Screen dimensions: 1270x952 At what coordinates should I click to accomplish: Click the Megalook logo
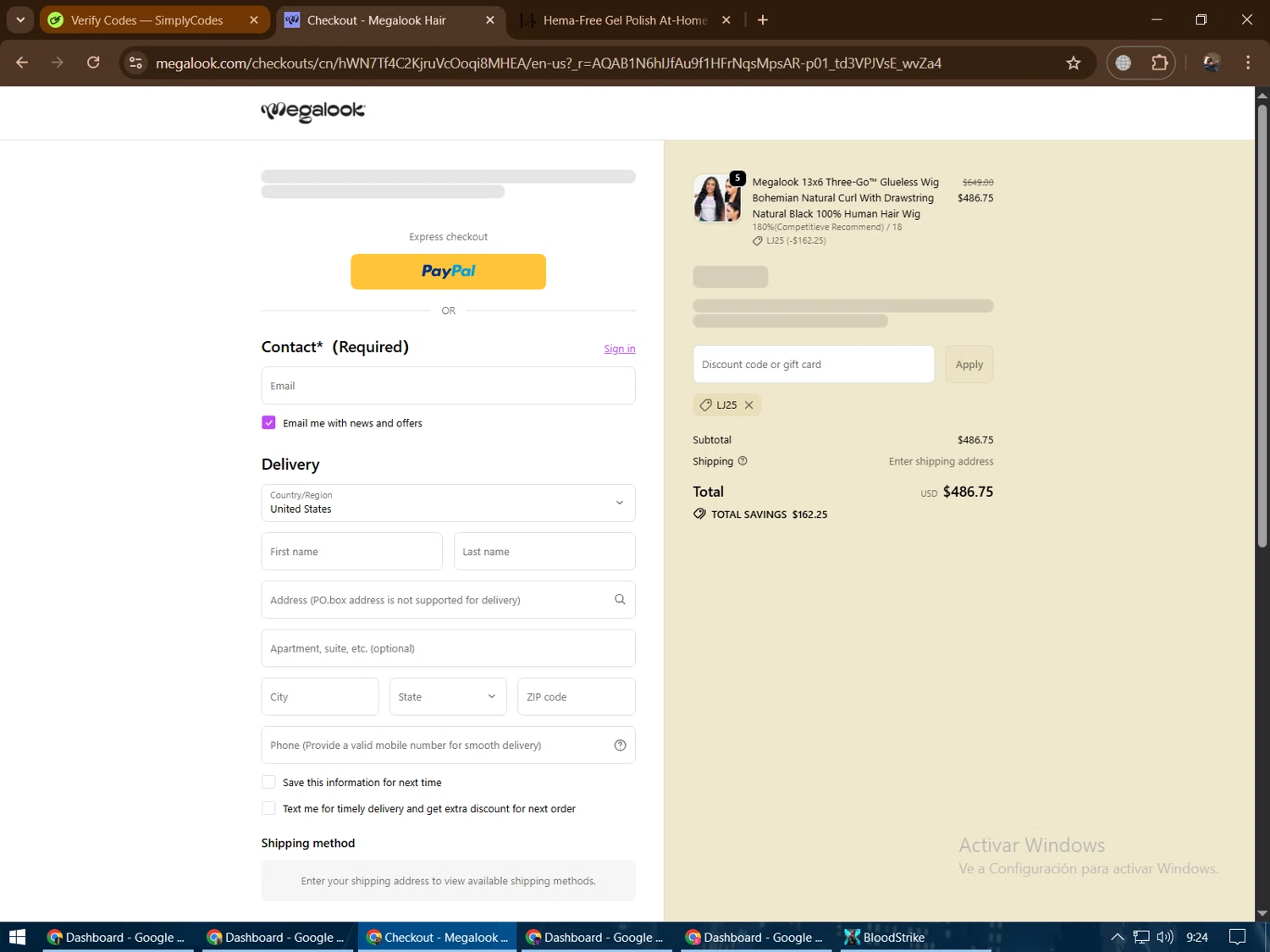coord(313,111)
